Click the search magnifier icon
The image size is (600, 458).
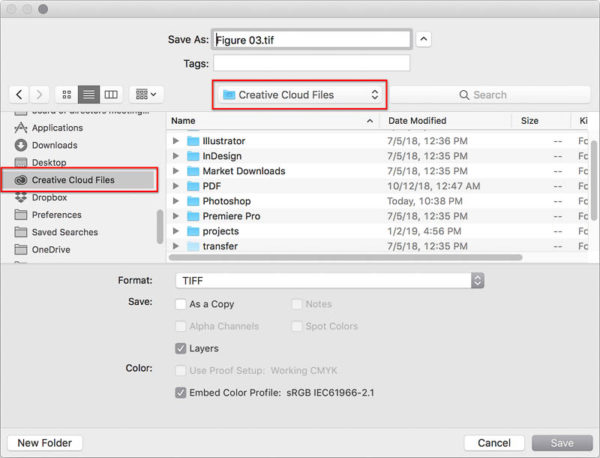pyautogui.click(x=464, y=95)
